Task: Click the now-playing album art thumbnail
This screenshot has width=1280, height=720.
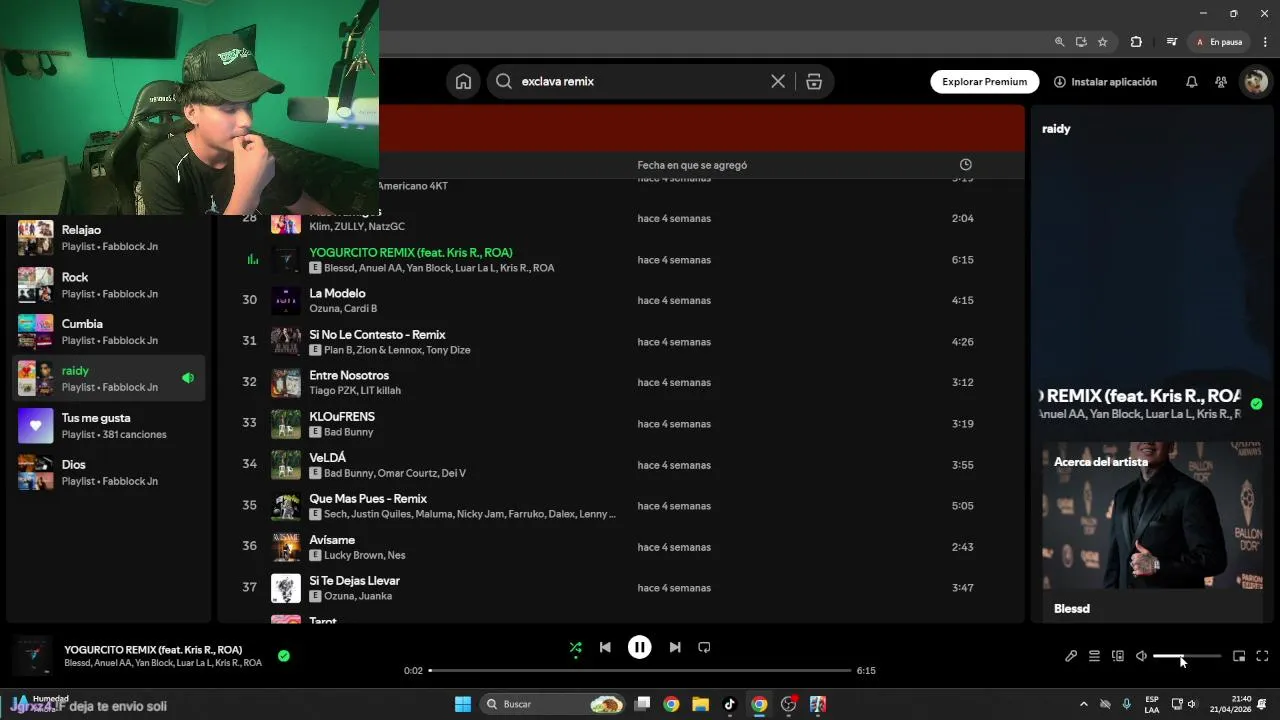Action: coord(32,656)
